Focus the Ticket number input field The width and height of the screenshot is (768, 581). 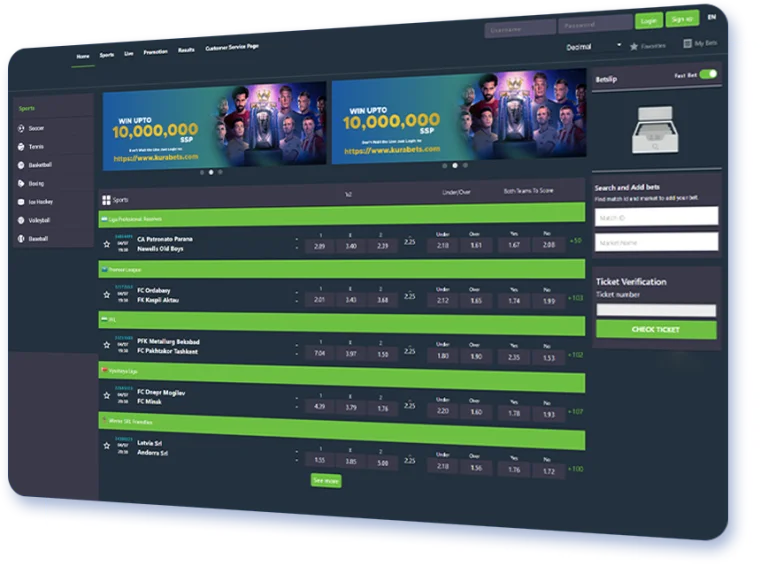656,310
